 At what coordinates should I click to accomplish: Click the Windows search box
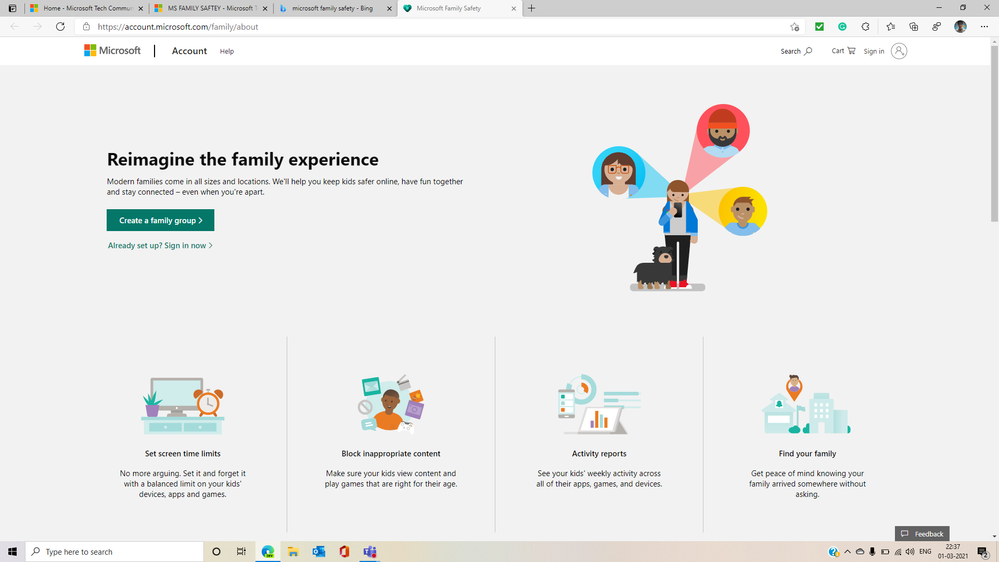coord(115,552)
